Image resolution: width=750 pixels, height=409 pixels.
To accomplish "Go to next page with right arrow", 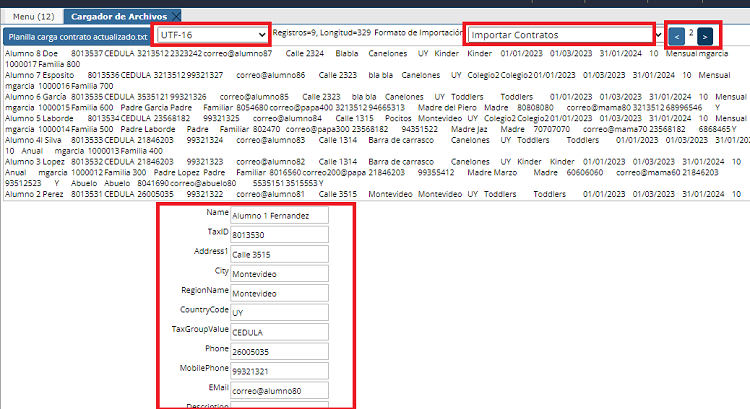I will (x=705, y=36).
